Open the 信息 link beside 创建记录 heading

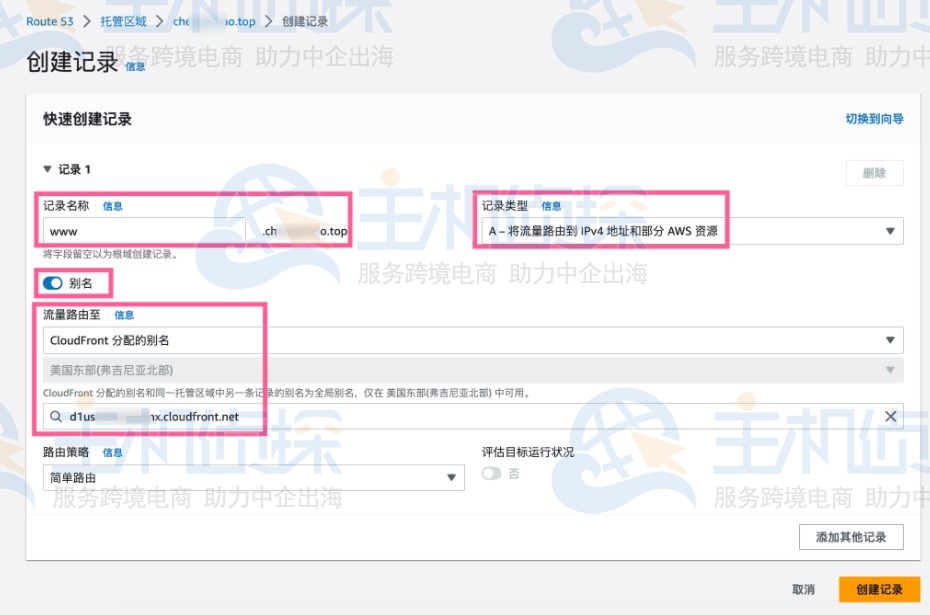(135, 66)
